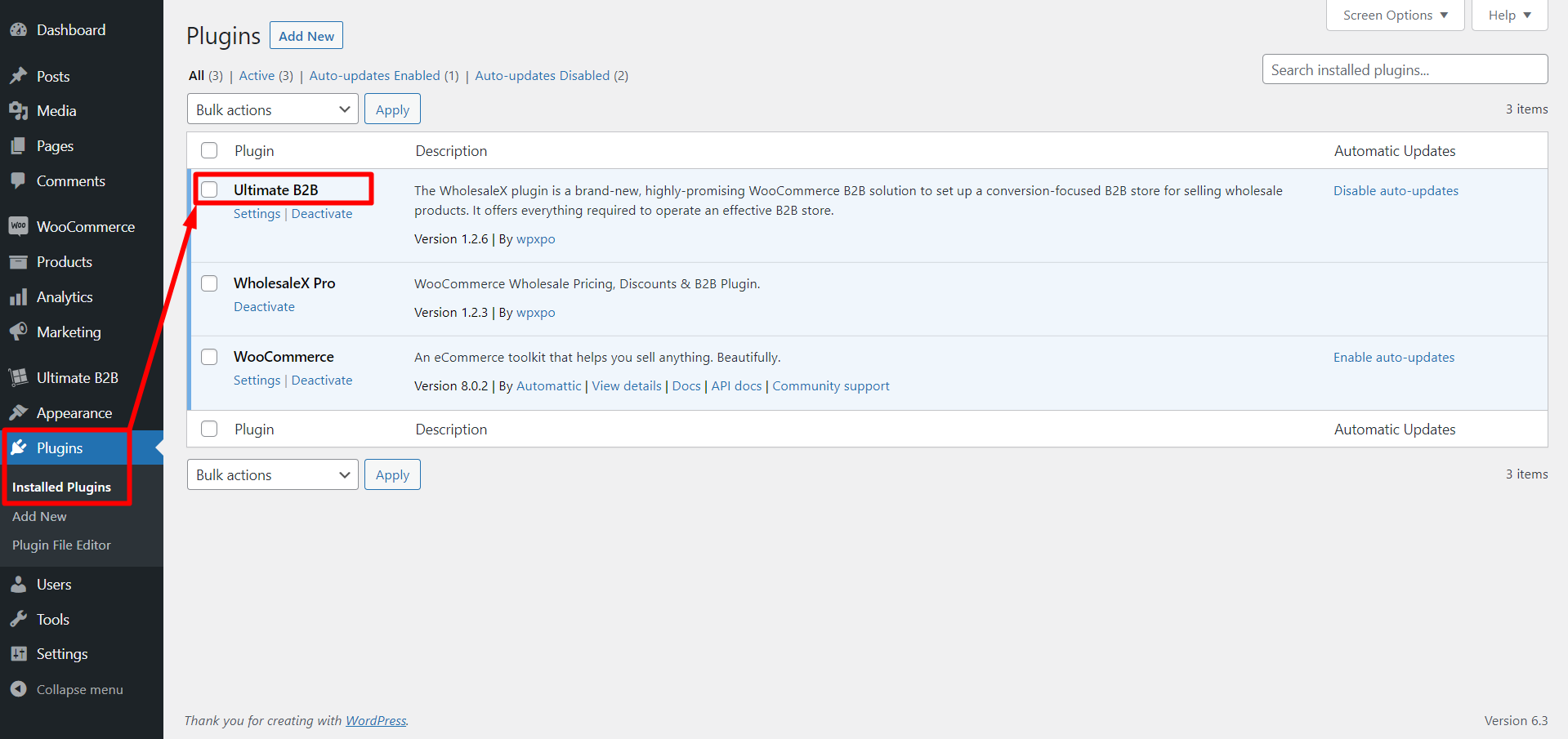This screenshot has height=739, width=1568.
Task: Open the Appearance menu label
Action: point(74,413)
